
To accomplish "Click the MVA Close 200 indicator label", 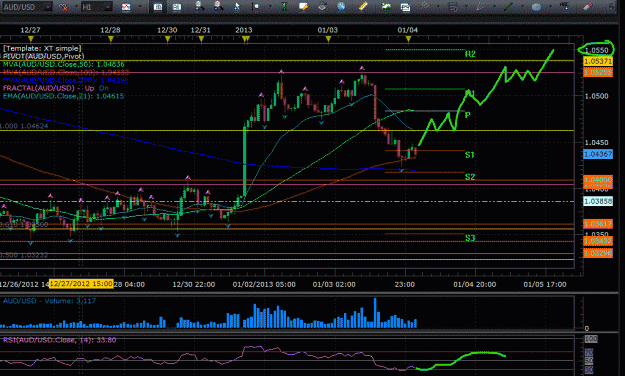I will click(66, 80).
